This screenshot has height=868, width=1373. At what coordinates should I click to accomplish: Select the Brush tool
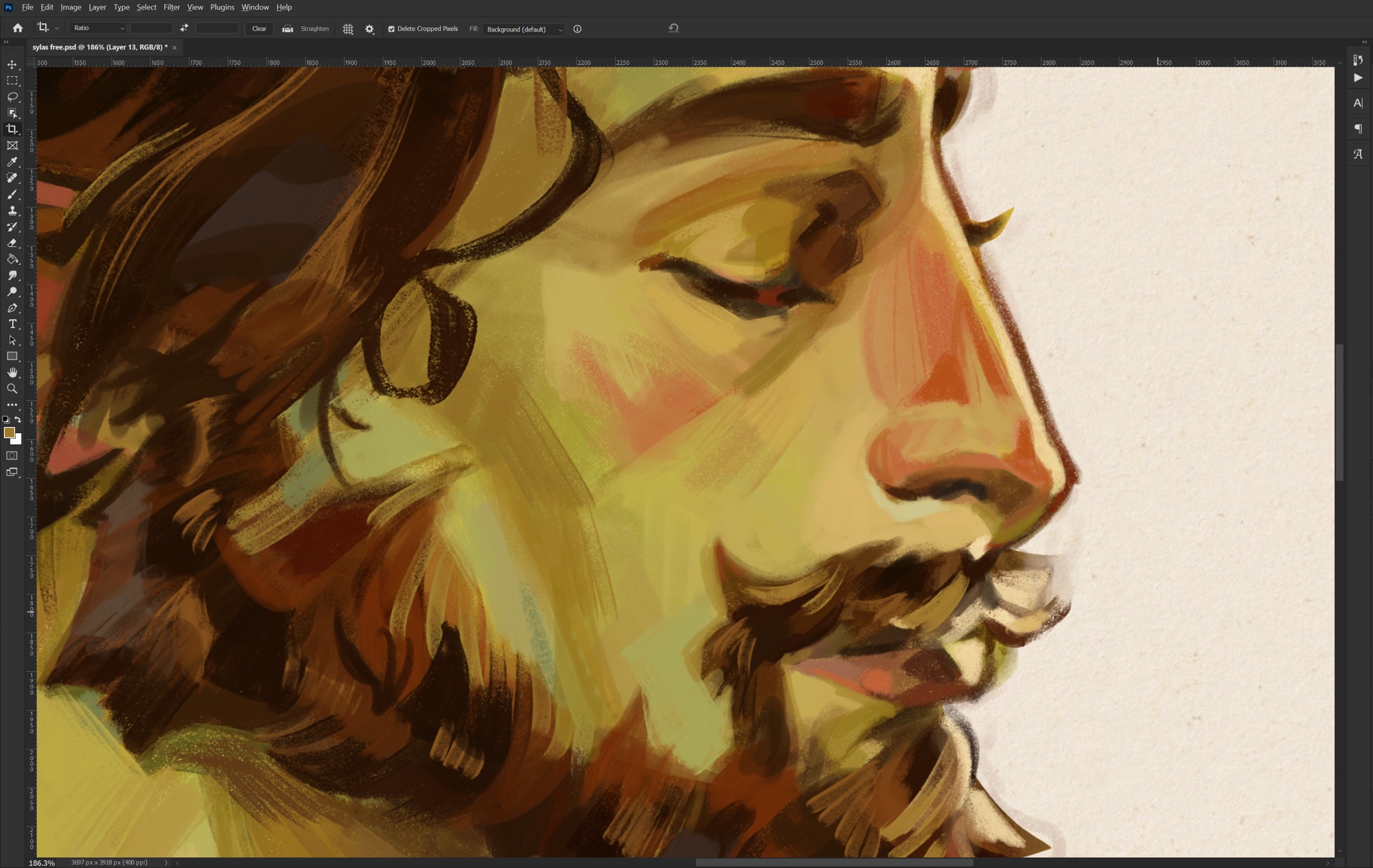tap(12, 195)
